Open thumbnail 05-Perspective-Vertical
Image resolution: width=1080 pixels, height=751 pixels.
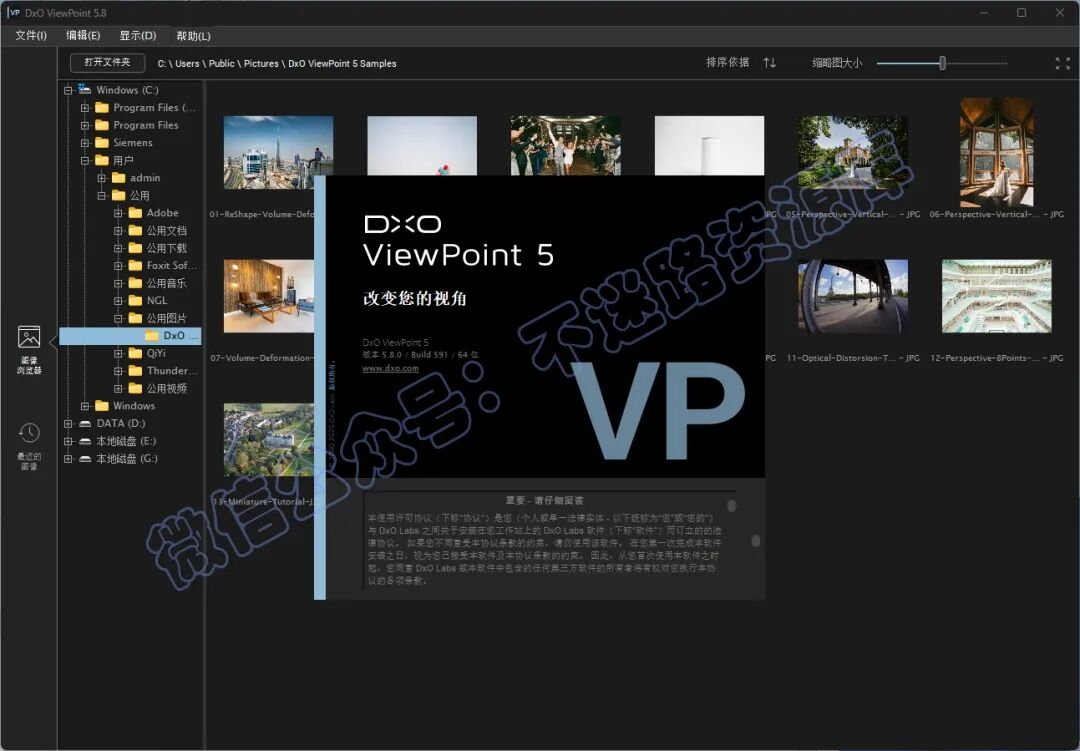click(x=853, y=152)
